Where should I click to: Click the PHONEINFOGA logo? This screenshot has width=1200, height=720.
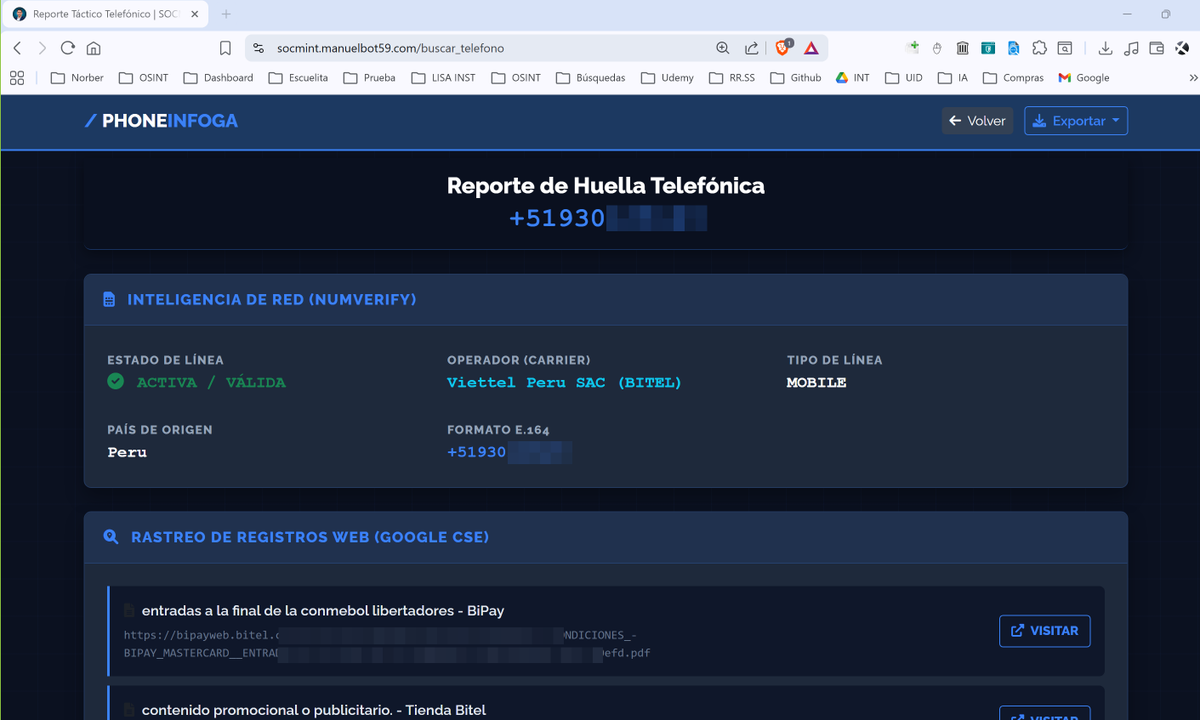pyautogui.click(x=161, y=121)
